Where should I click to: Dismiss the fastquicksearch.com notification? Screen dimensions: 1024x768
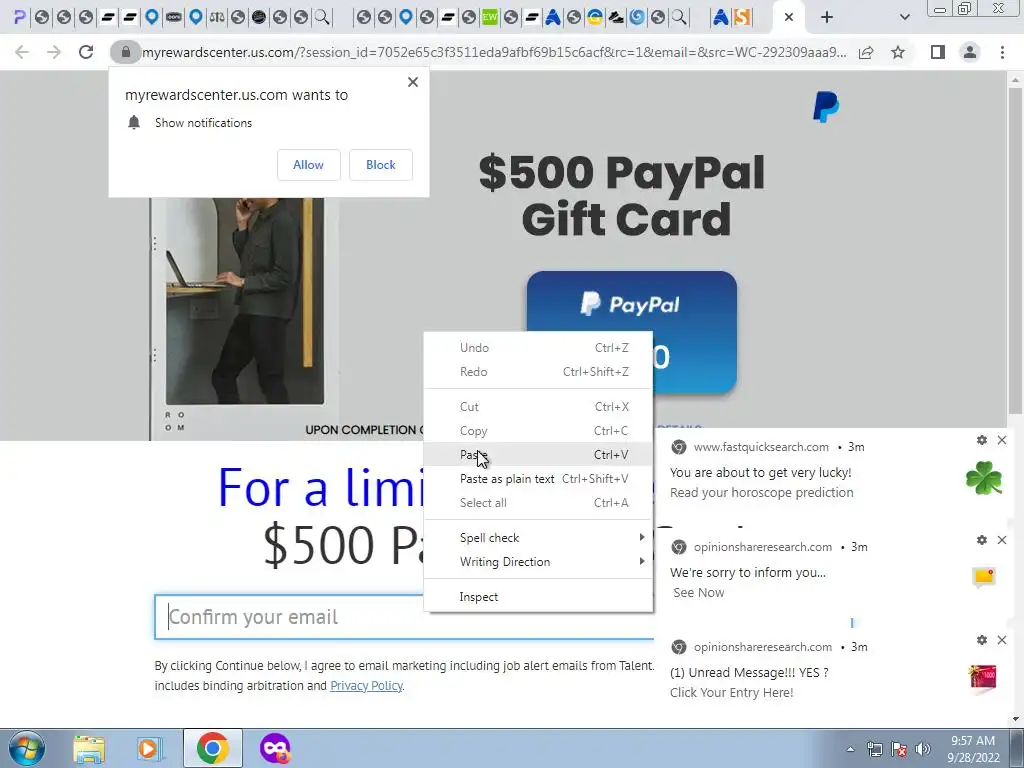coord(1002,440)
